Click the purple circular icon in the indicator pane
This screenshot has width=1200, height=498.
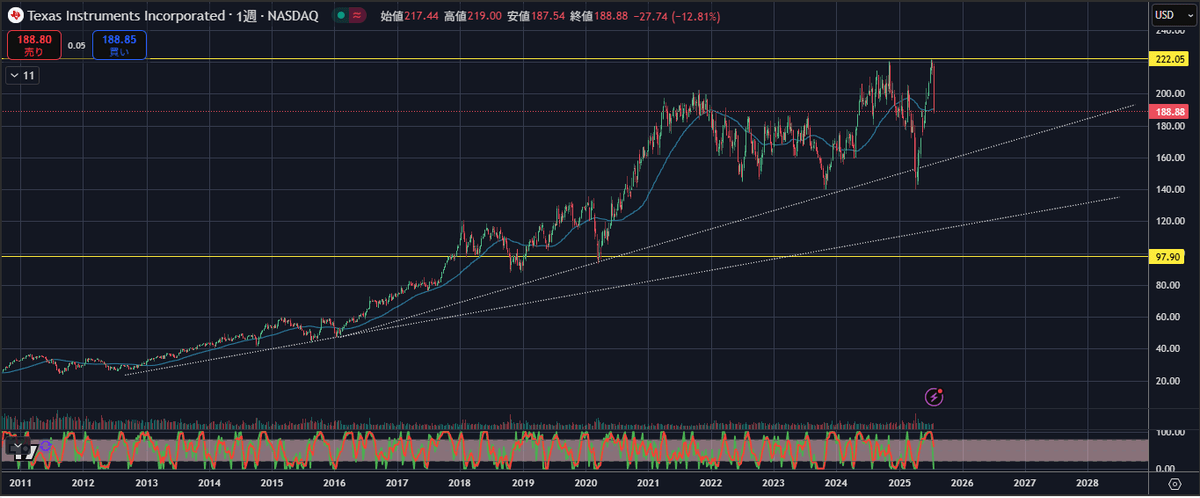[44, 444]
